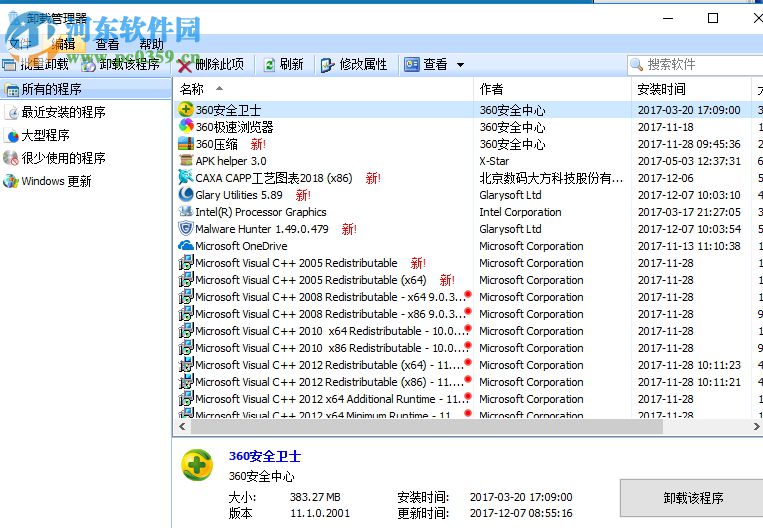763x528 pixels.
Task: Click the uninstall this program (卸载该程序) toolbar icon
Action: click(x=88, y=65)
